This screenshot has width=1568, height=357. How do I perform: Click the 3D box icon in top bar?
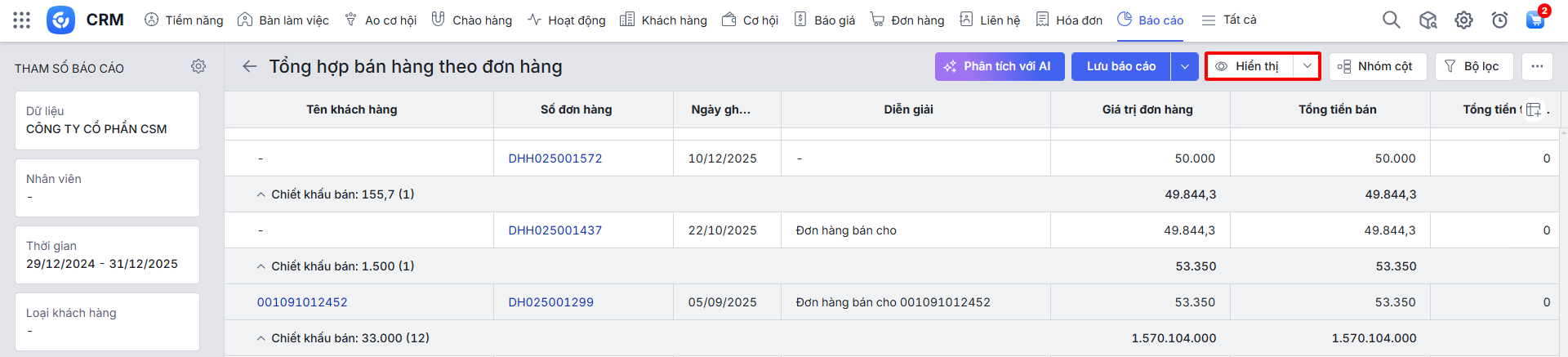[1428, 20]
